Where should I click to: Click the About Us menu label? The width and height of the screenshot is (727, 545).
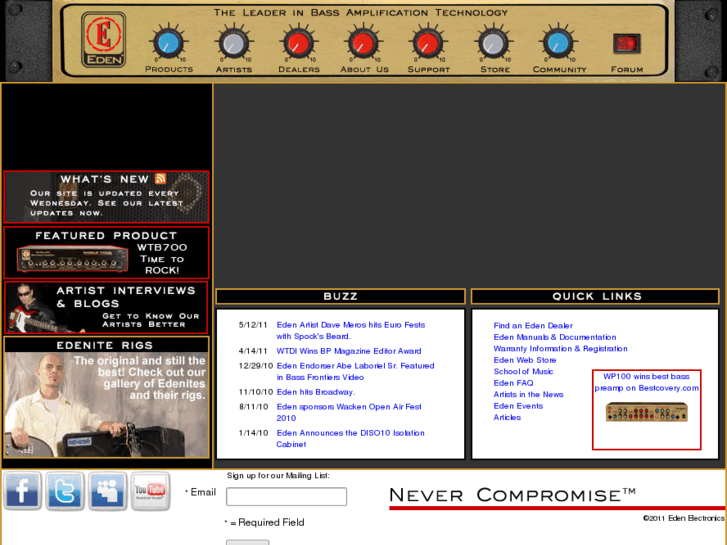364,69
